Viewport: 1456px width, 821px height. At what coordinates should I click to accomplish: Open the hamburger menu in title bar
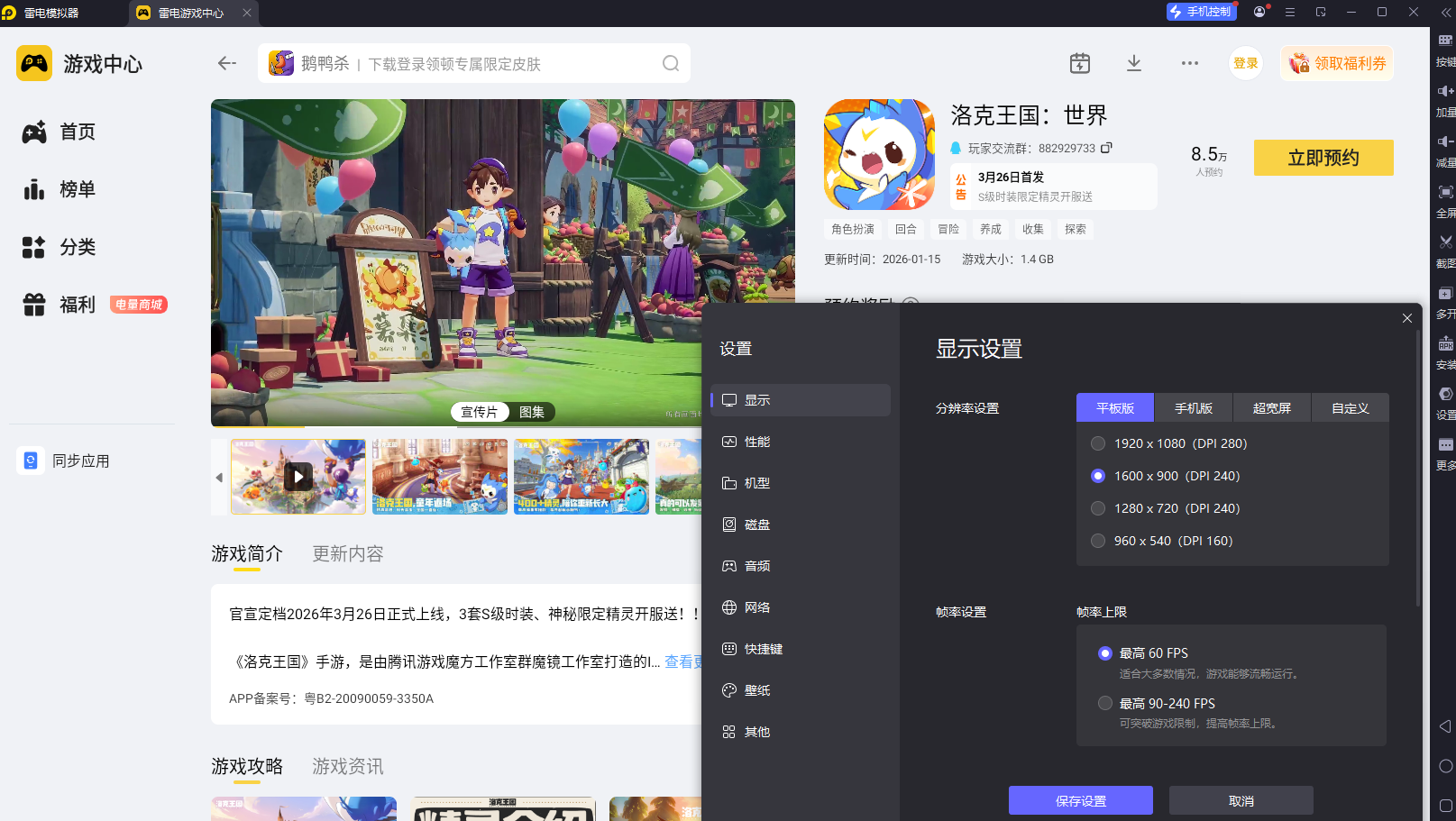[1290, 12]
